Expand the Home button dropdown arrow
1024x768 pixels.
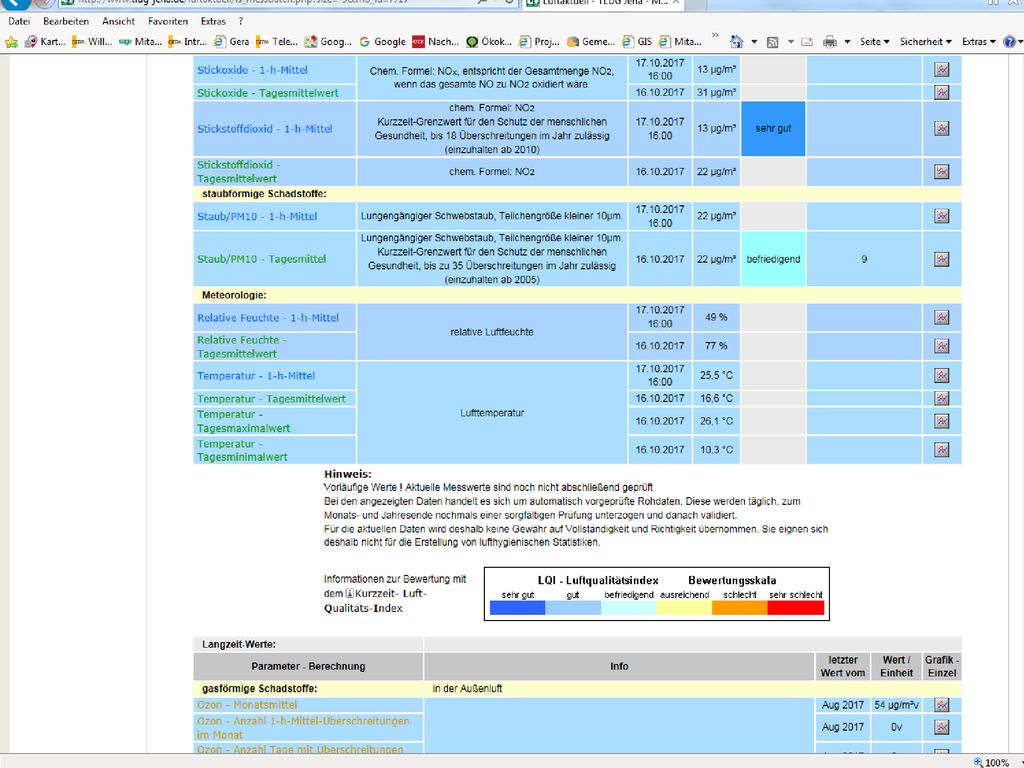coord(754,42)
